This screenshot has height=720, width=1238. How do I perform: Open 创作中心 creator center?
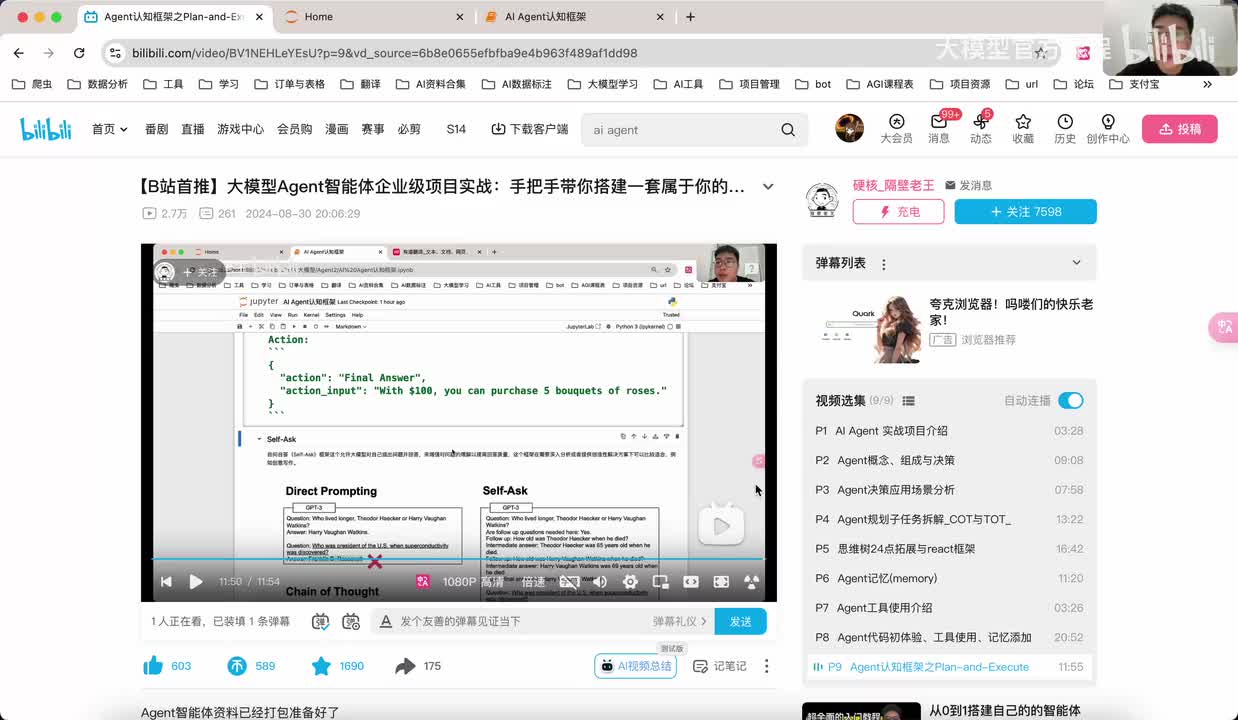coord(1108,129)
